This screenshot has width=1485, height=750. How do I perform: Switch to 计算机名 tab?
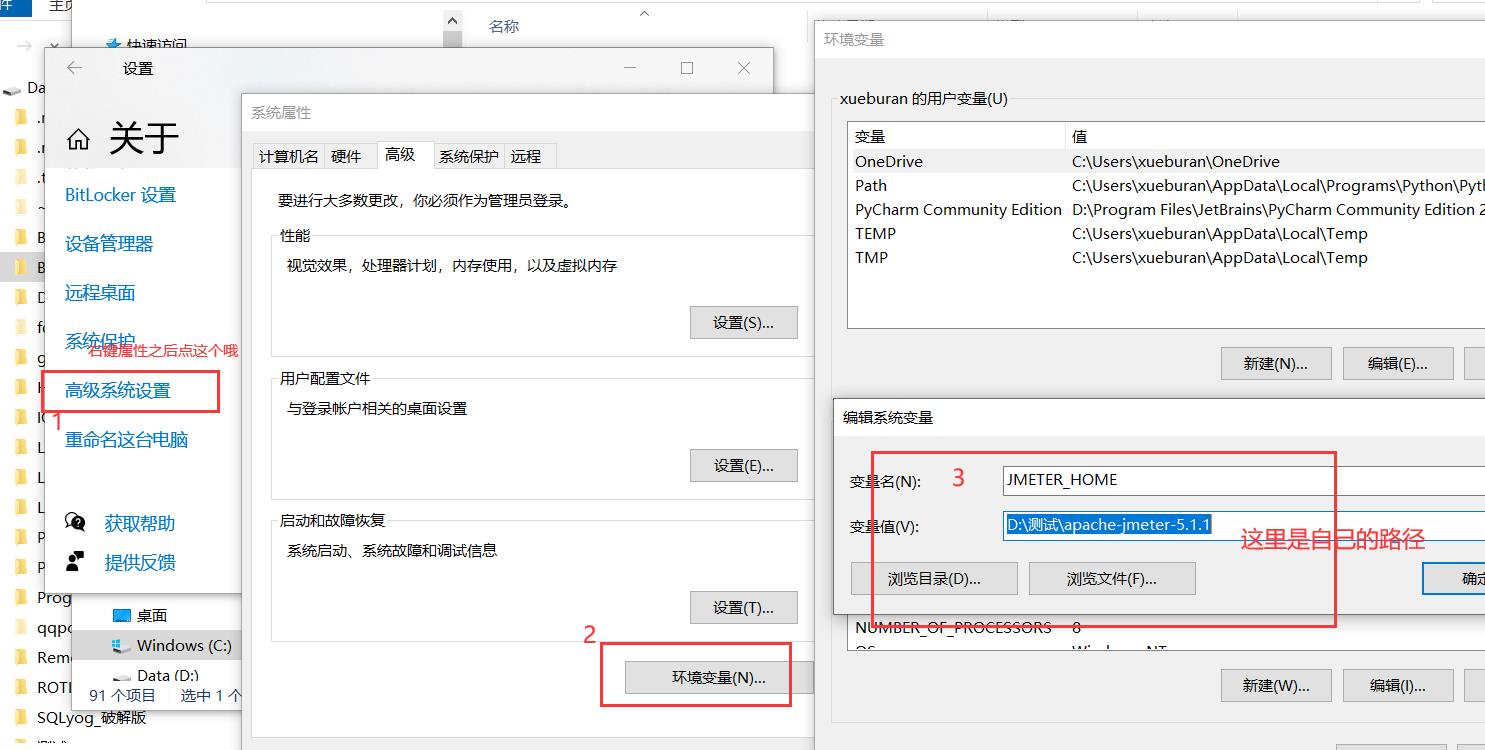tap(289, 156)
